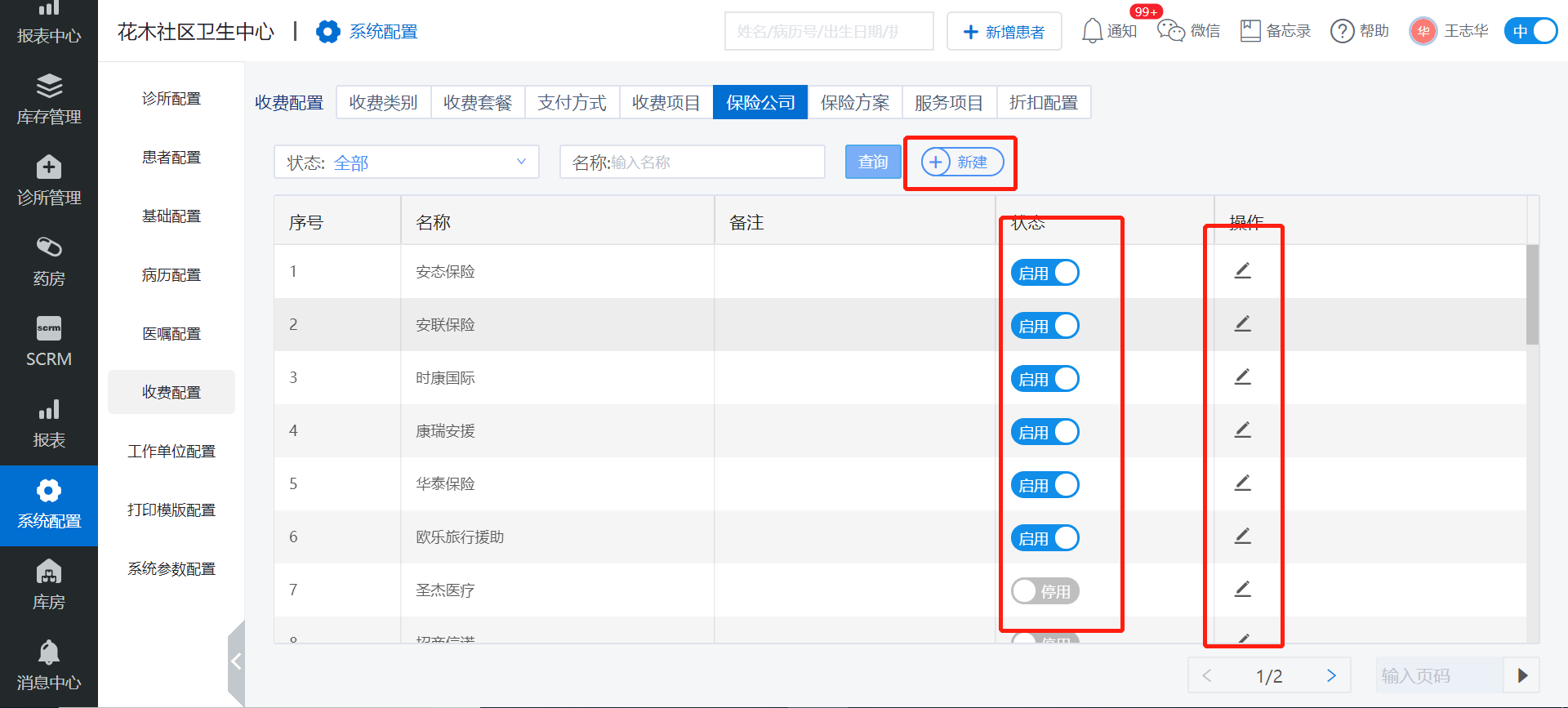Open 报表中心 in the sidebar
This screenshot has width=1568, height=708.
[x=49, y=23]
